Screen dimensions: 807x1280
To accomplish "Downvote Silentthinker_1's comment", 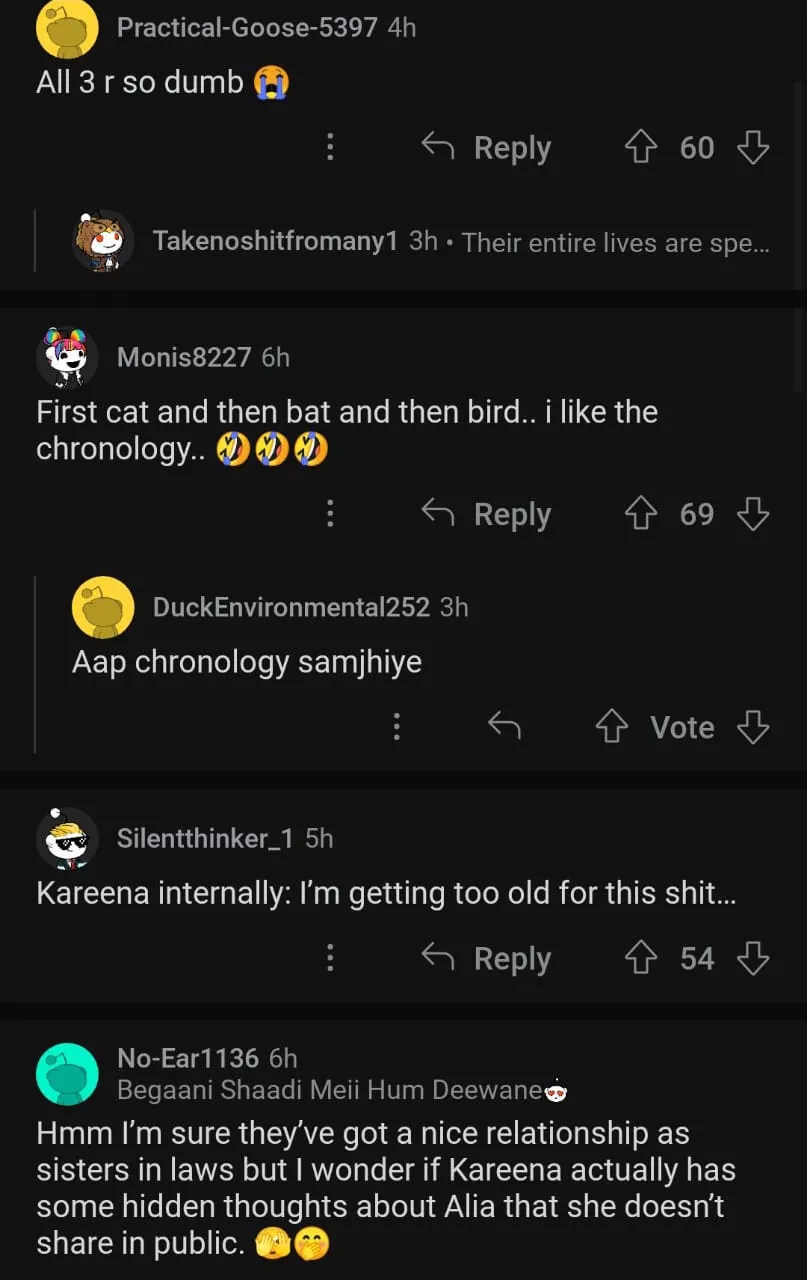I will coord(753,959).
